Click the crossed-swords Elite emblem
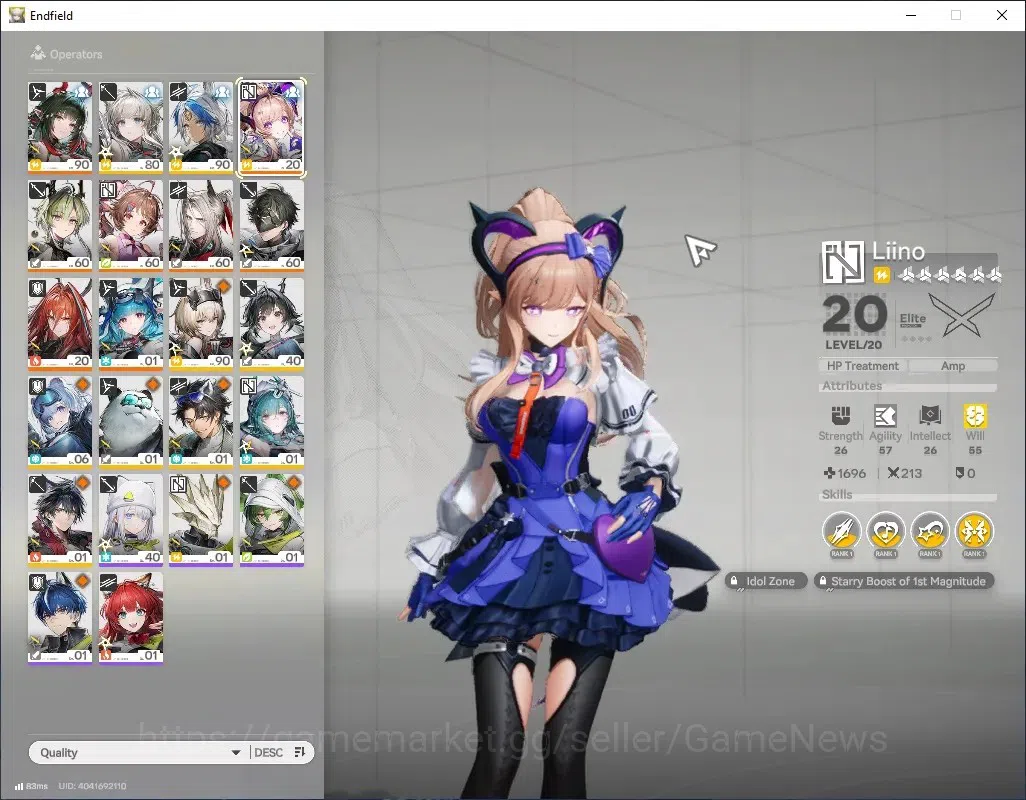Viewport: 1026px width, 800px height. 962,315
